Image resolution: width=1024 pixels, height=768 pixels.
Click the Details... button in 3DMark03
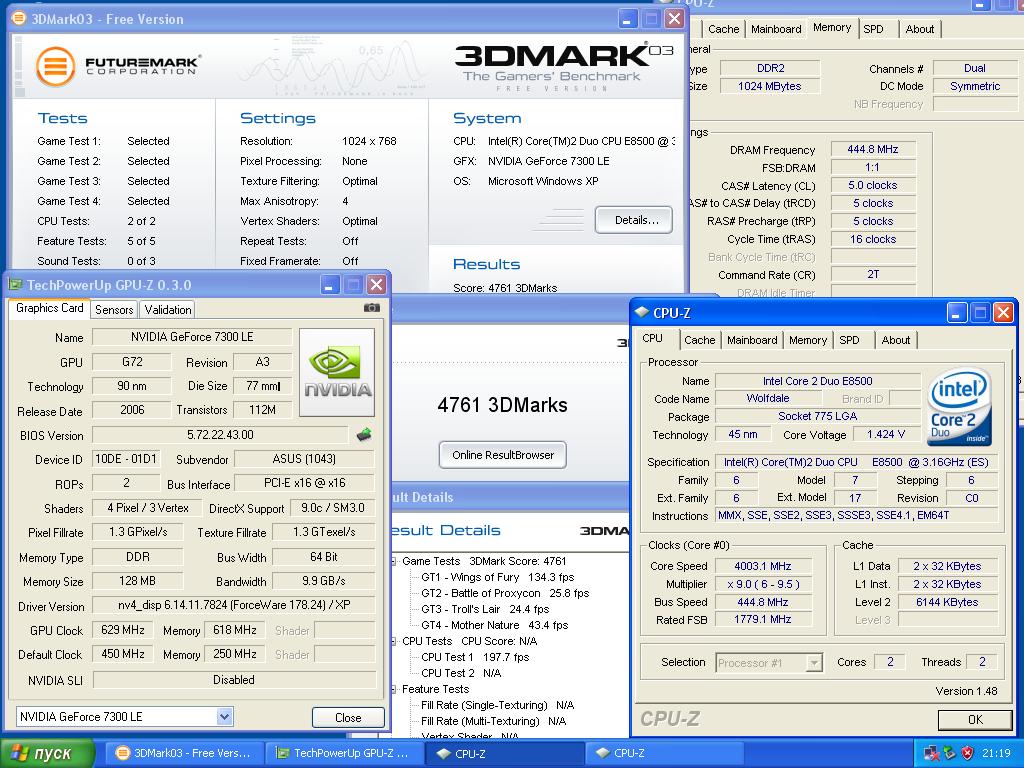[x=634, y=220]
